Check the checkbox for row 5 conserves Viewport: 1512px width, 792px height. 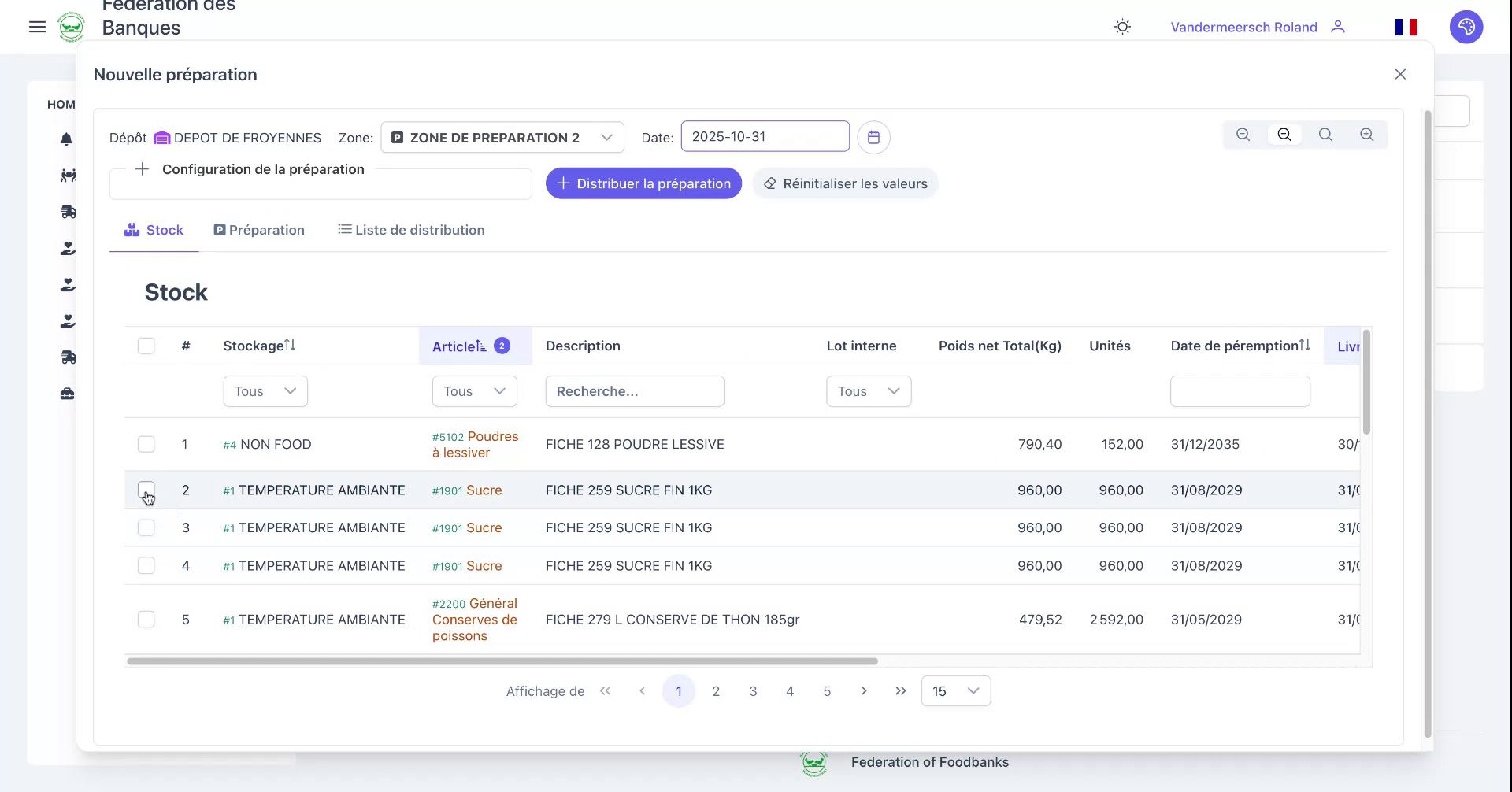click(146, 620)
